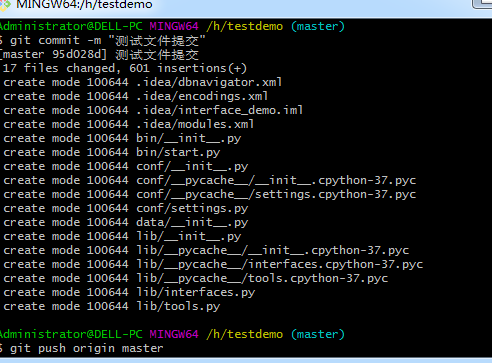
Task: Click the conf/__init__.py line
Action: [x=126, y=167]
